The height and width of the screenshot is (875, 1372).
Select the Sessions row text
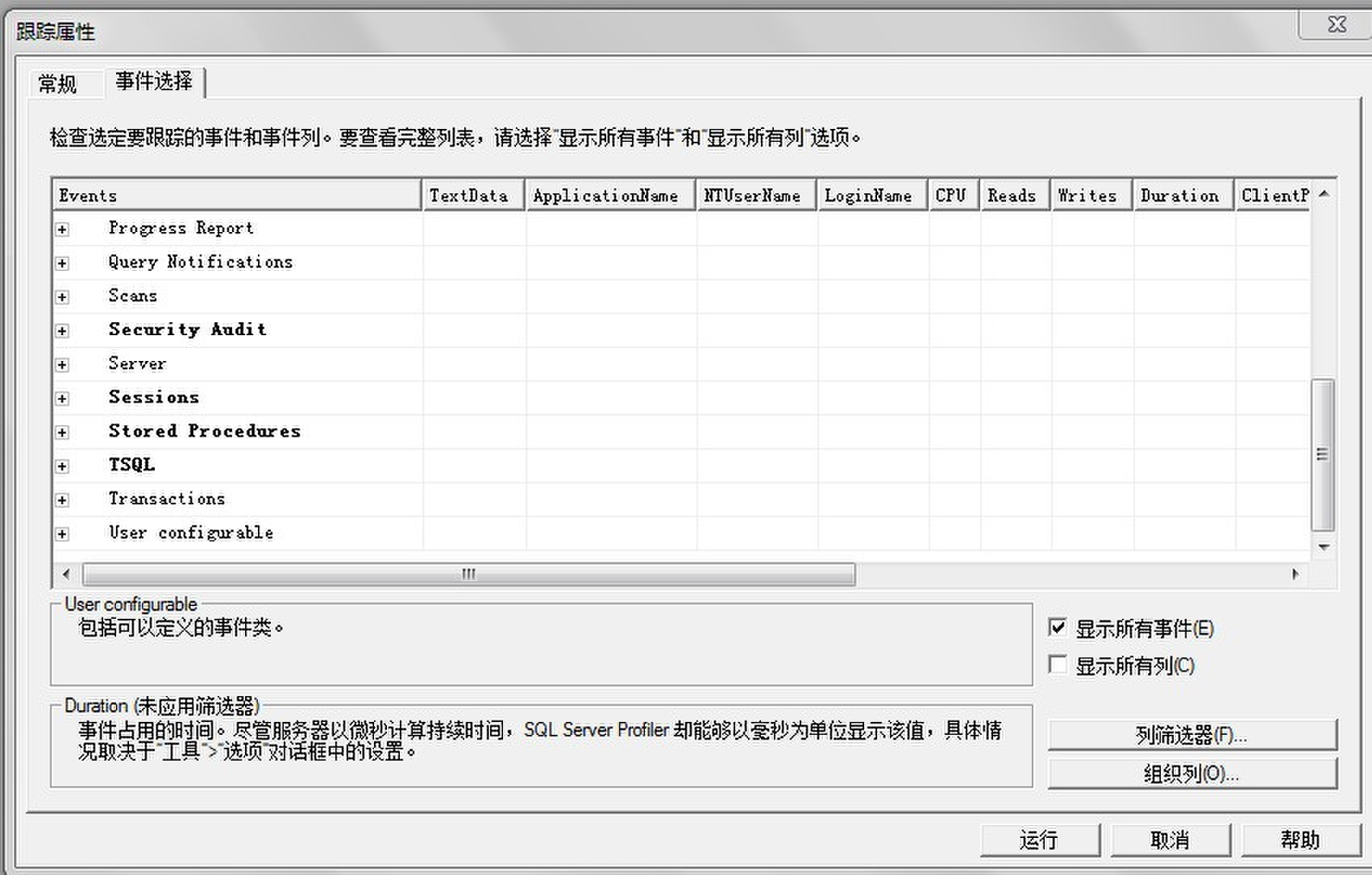click(x=154, y=397)
